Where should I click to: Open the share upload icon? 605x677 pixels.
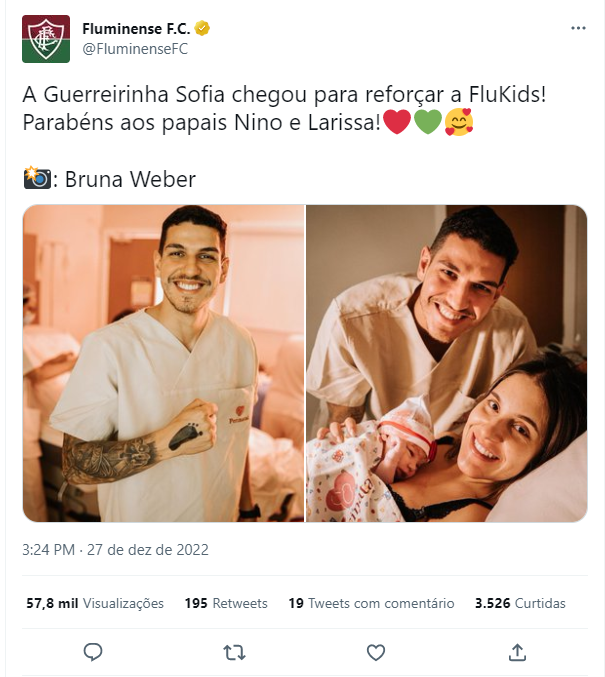(x=517, y=652)
